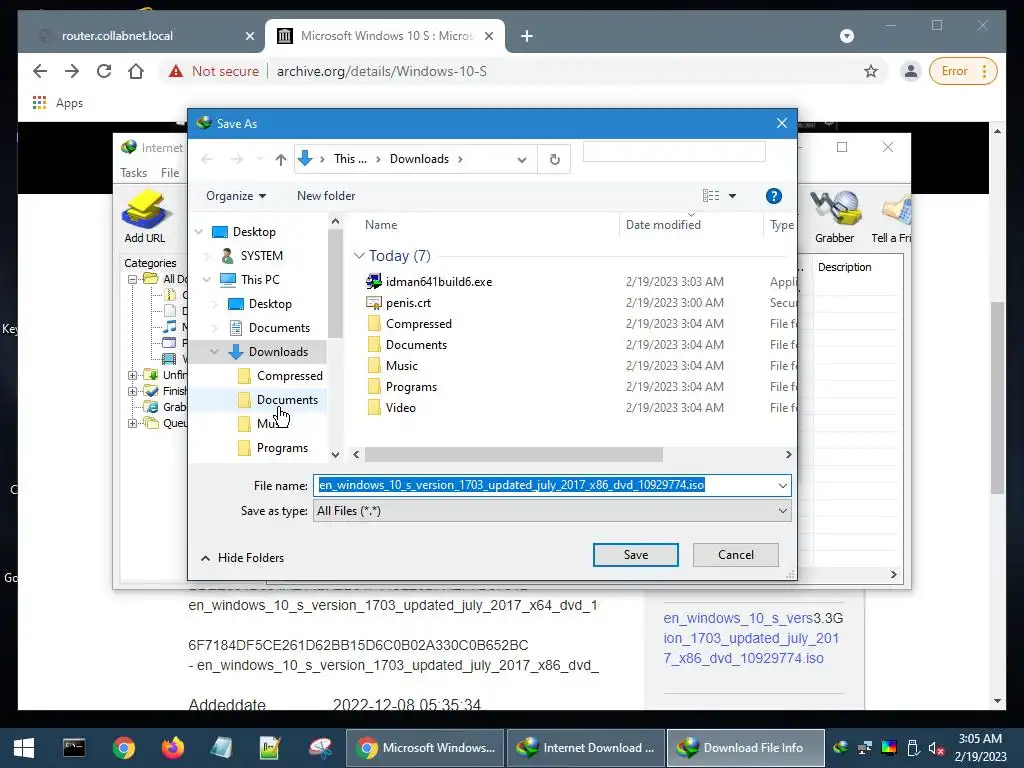The width and height of the screenshot is (1024, 768).
Task: Switch to the router.collabnet.local tab
Action: pos(141,36)
